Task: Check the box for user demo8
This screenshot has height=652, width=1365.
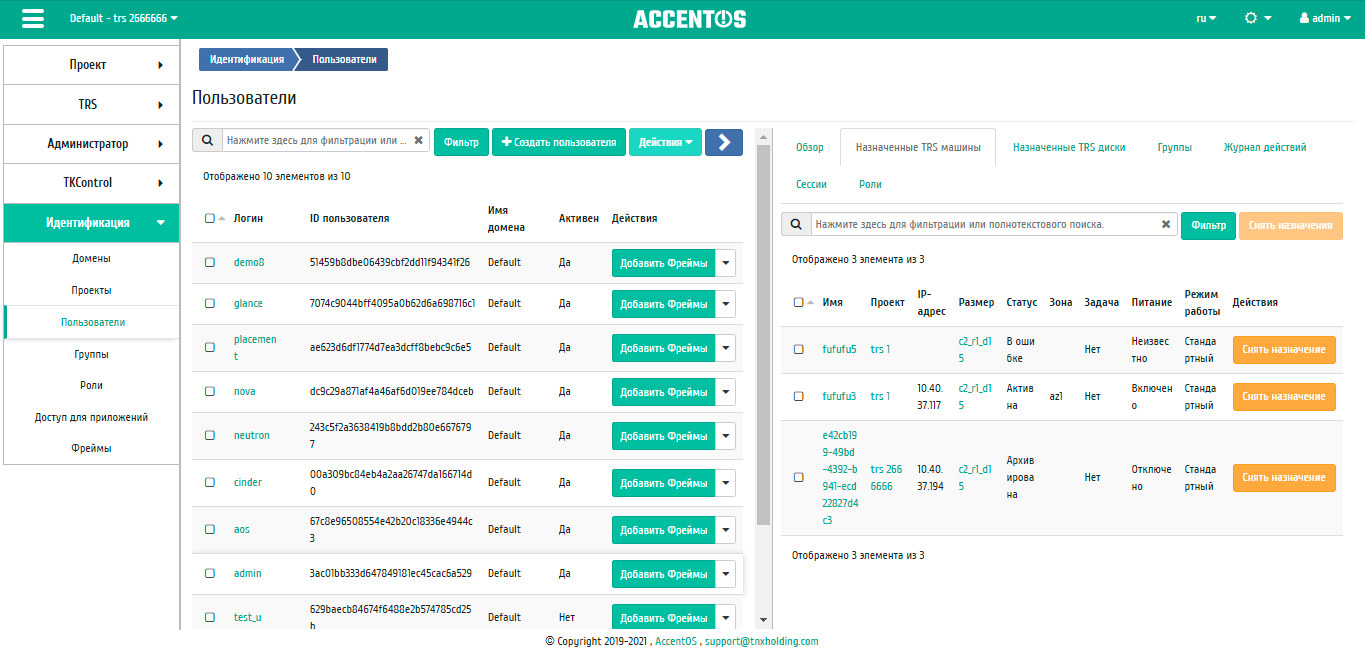Action: click(x=210, y=263)
